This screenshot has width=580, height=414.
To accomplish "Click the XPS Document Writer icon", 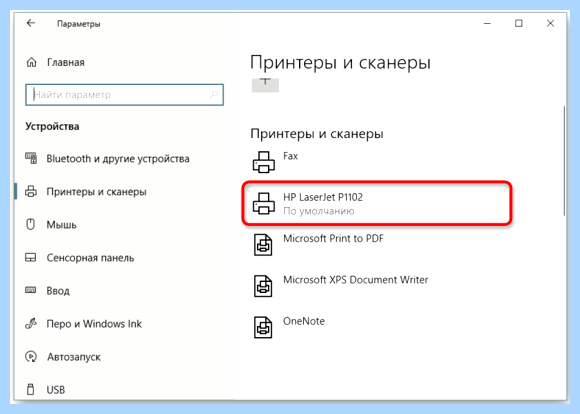I will (x=263, y=286).
